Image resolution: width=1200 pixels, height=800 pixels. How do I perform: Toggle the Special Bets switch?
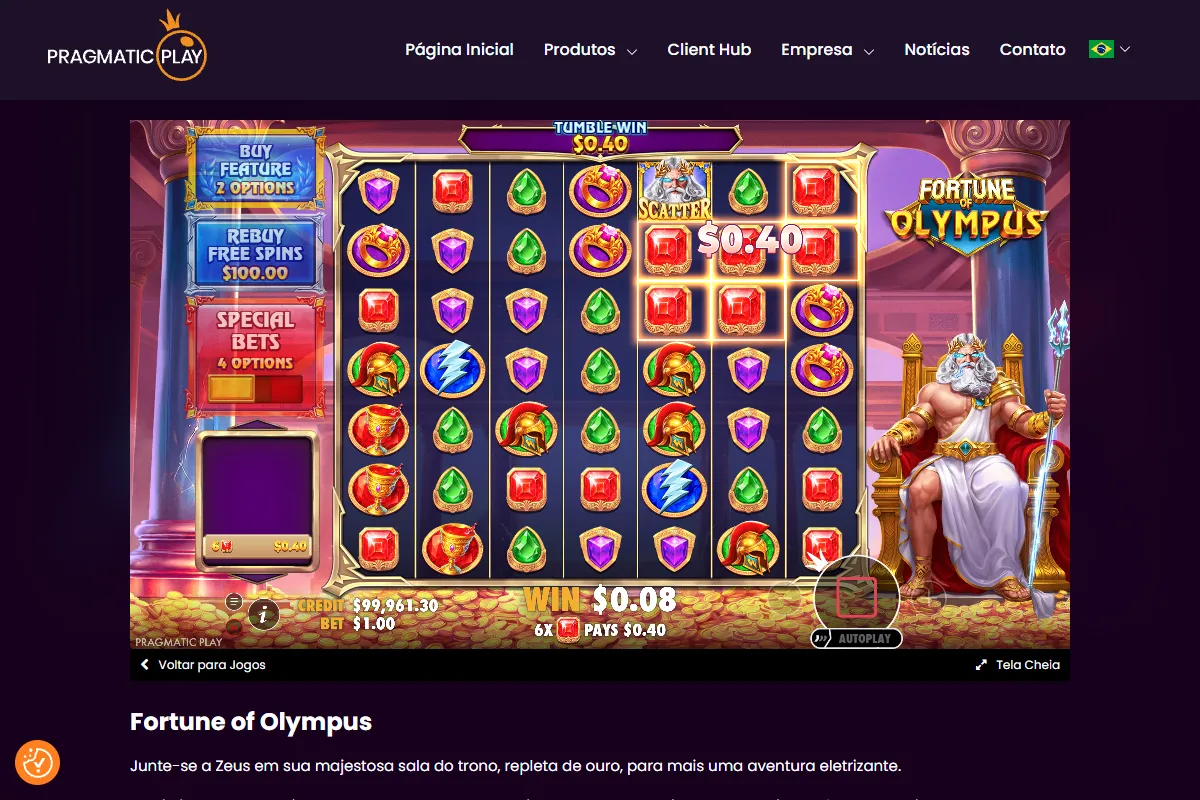255,388
